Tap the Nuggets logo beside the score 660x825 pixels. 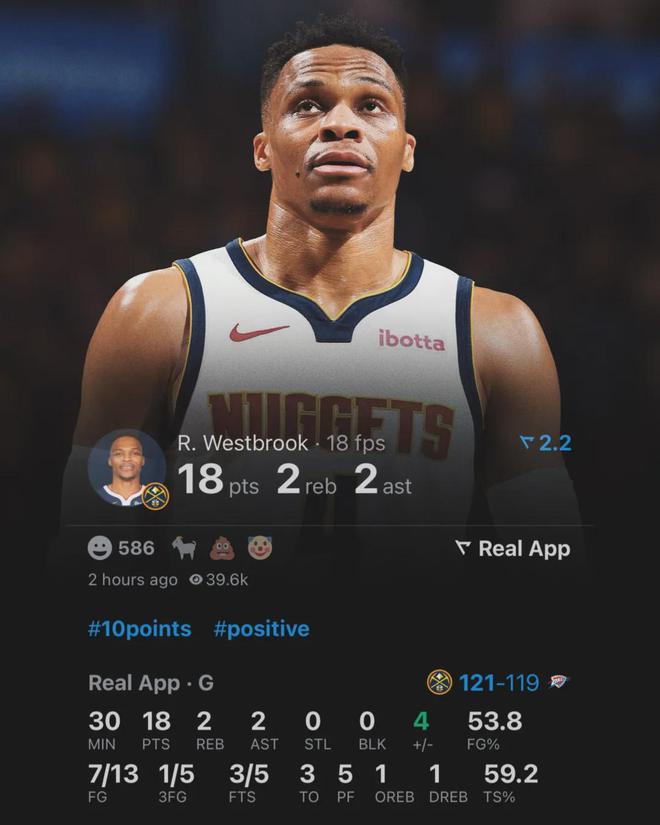pyautogui.click(x=439, y=682)
